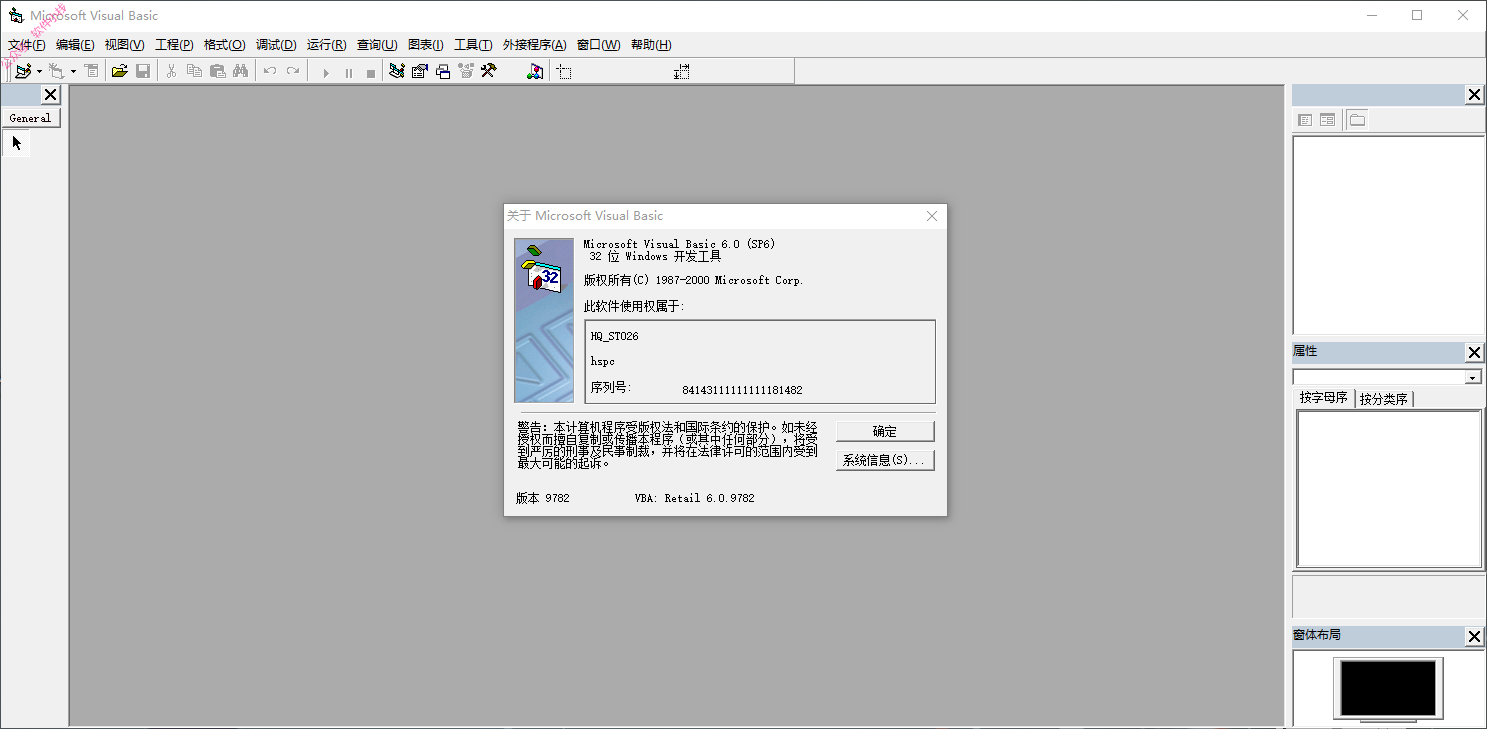The height and width of the screenshot is (729, 1487).
Task: Close the 窗体布局 panel
Action: [x=1475, y=637]
